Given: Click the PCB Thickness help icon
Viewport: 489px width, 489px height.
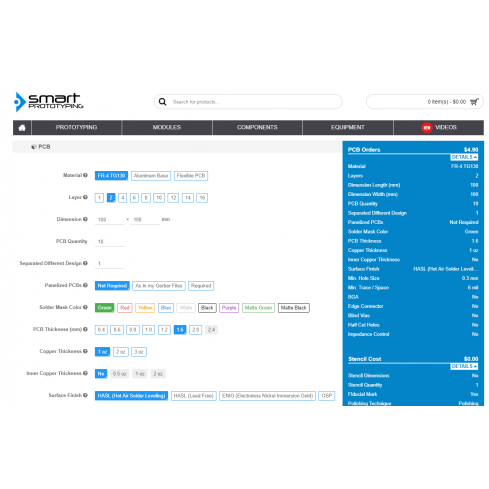Looking at the screenshot, I should pyautogui.click(x=85, y=329).
